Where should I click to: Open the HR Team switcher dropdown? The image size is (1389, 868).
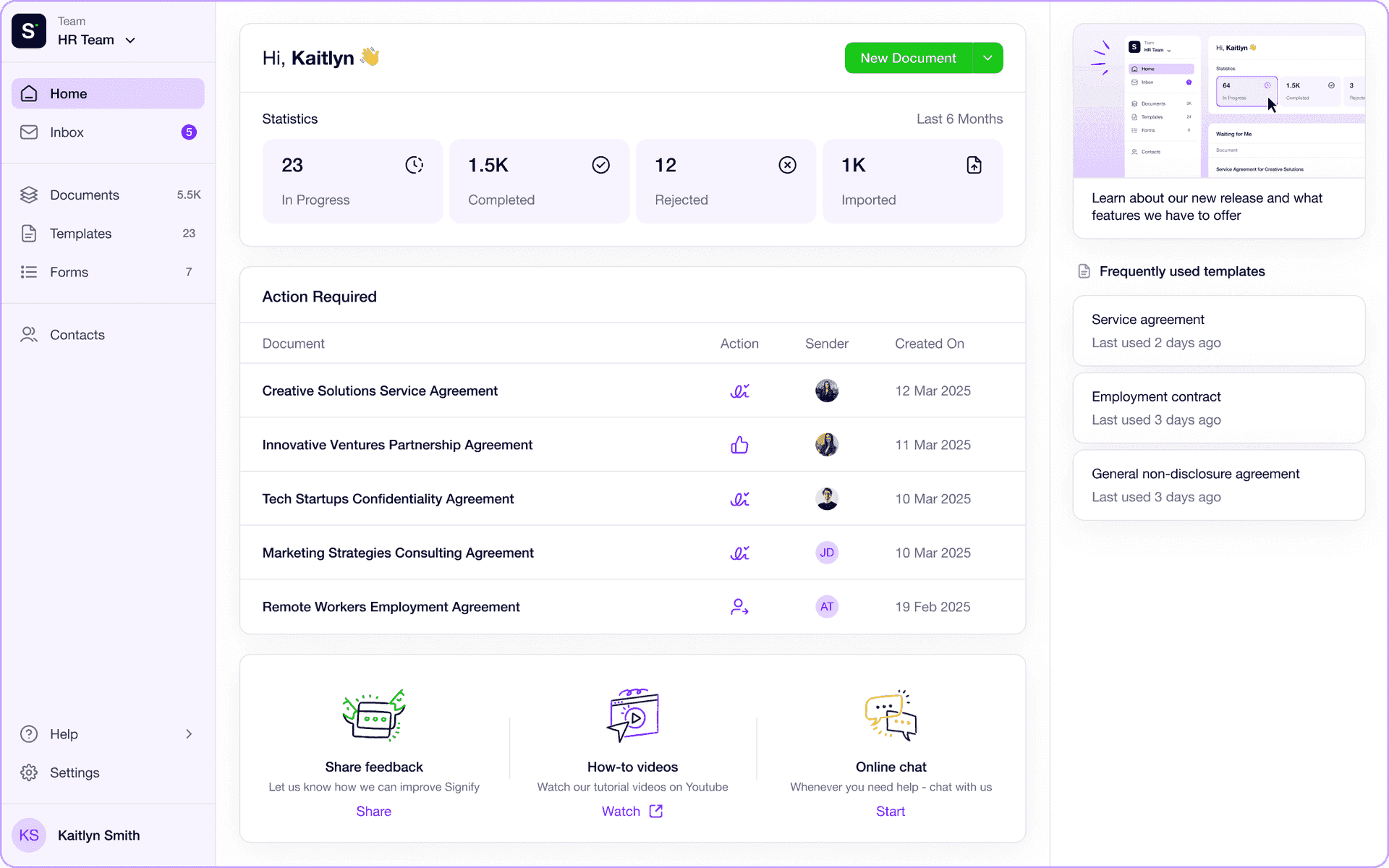click(97, 40)
